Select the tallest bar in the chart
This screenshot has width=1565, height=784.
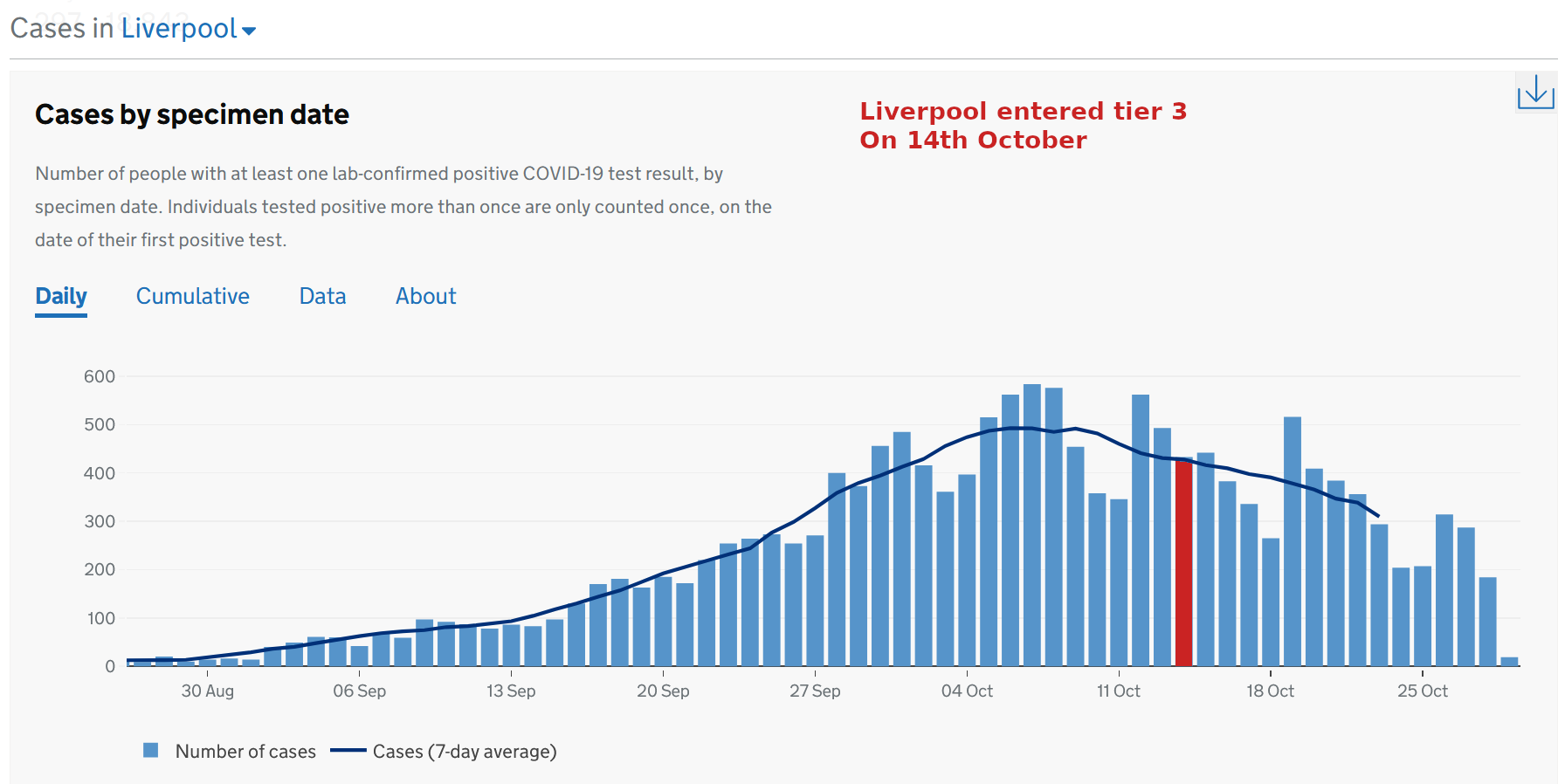[x=1032, y=525]
